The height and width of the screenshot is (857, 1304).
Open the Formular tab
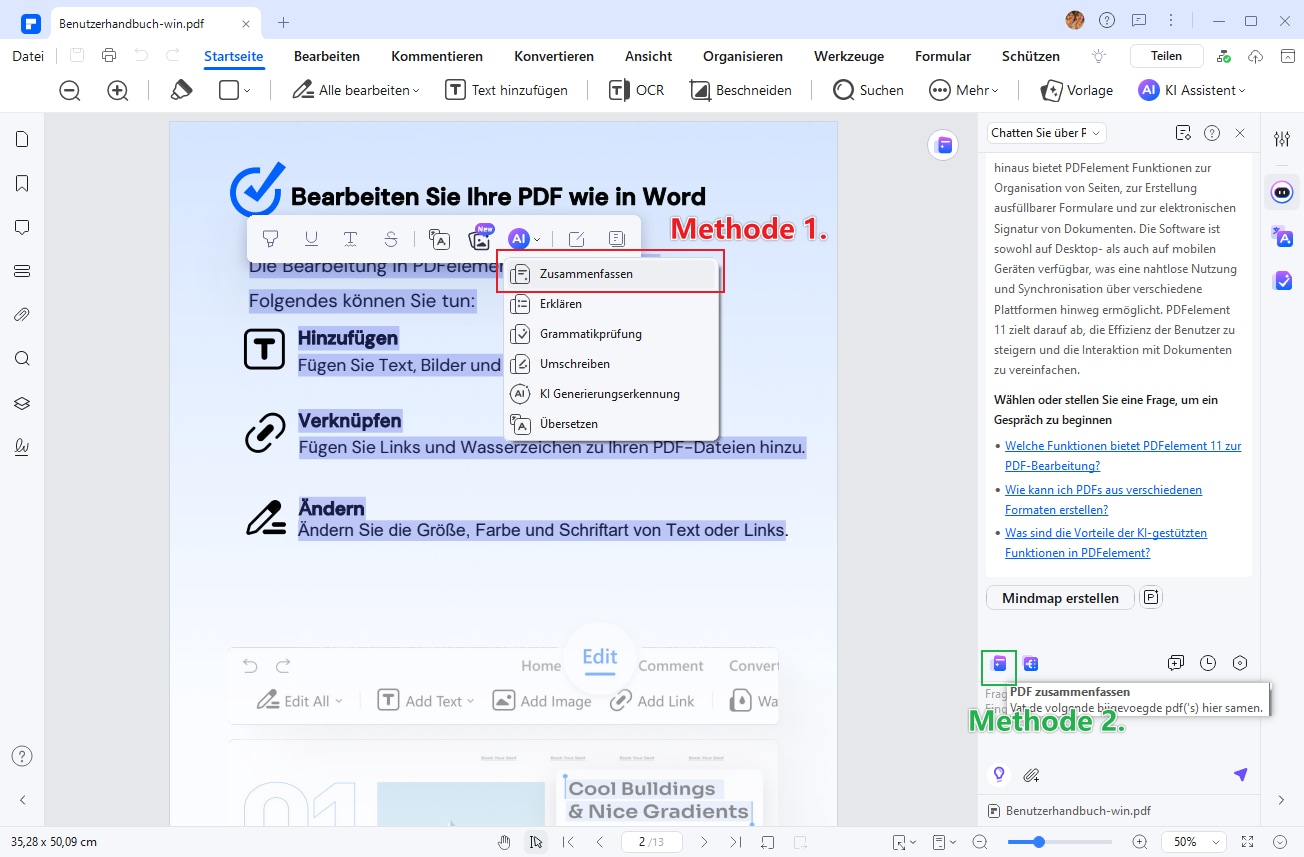(x=943, y=56)
